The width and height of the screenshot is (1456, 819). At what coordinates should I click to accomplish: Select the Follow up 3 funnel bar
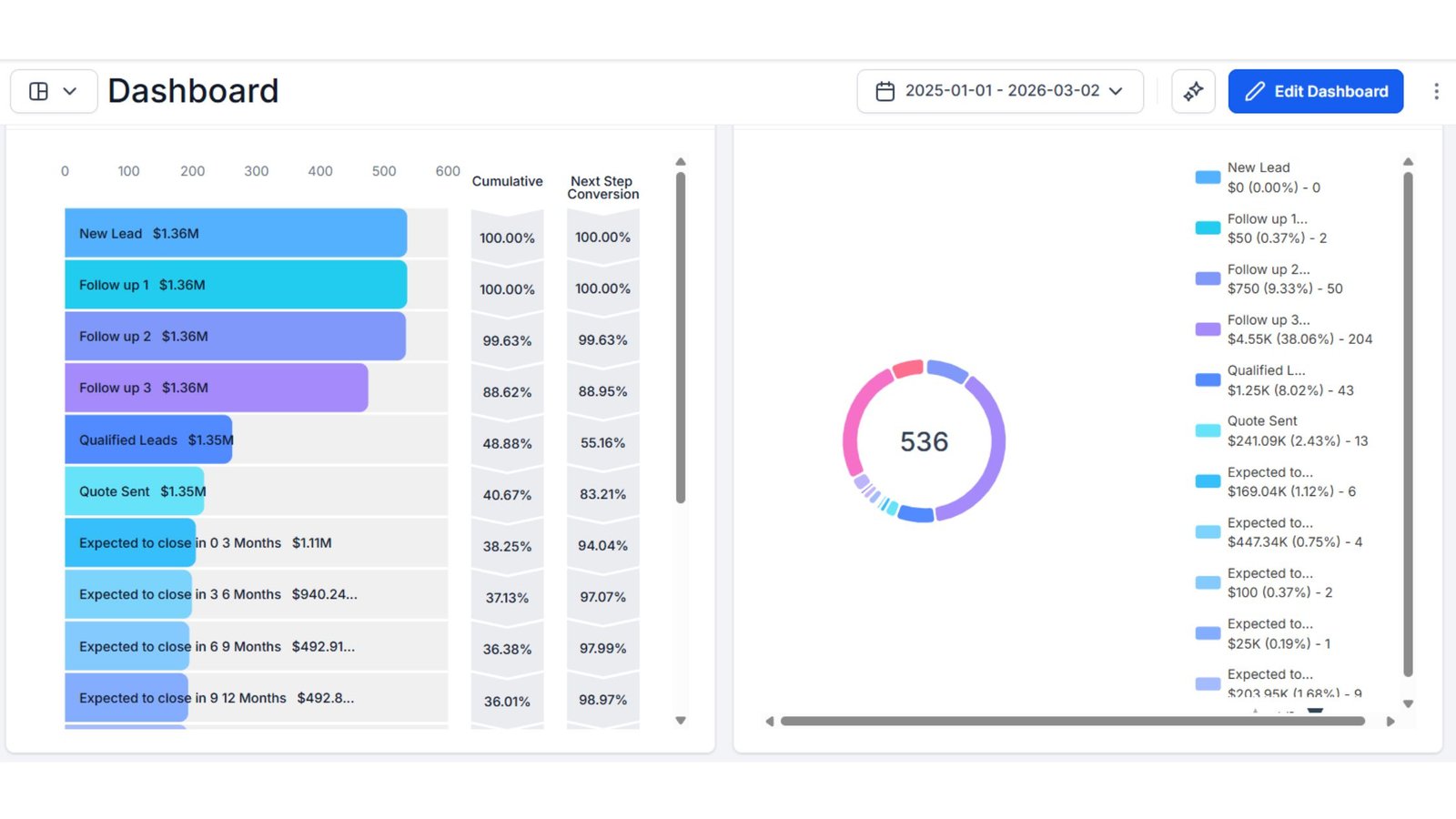[x=216, y=388]
